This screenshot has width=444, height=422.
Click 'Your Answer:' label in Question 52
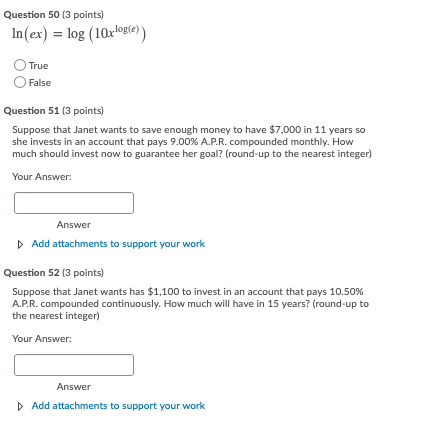tap(42, 339)
